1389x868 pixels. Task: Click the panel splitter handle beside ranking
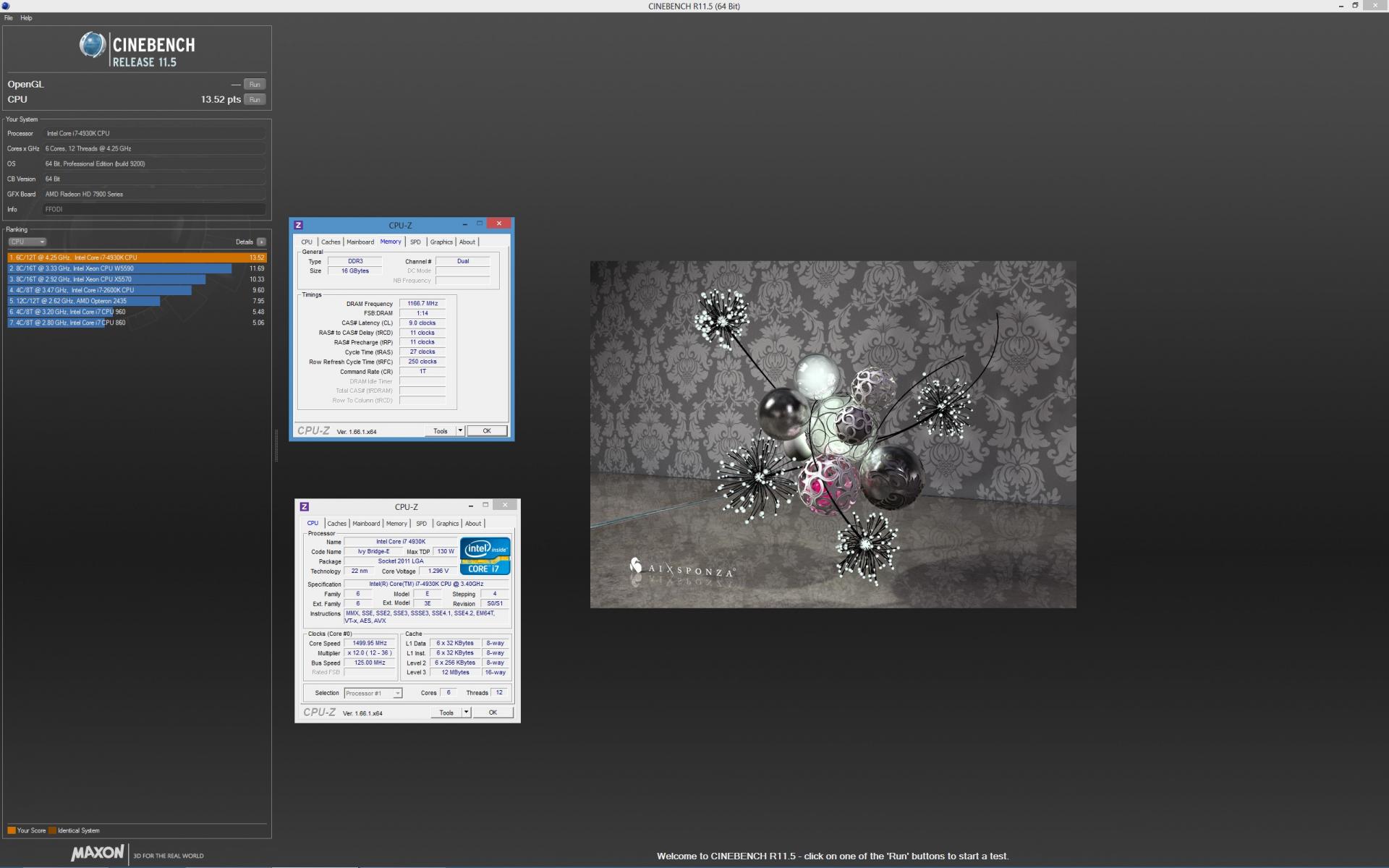coord(276,446)
